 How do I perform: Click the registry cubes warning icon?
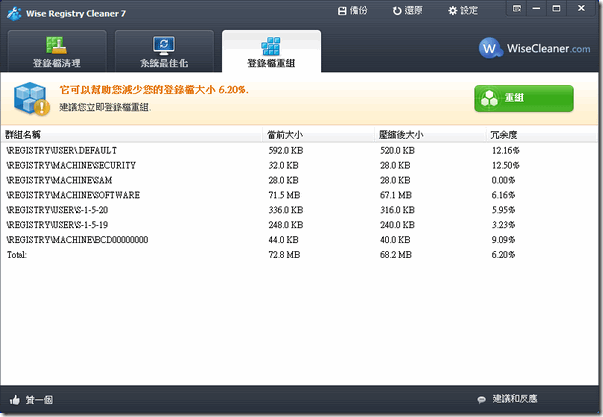(32, 98)
